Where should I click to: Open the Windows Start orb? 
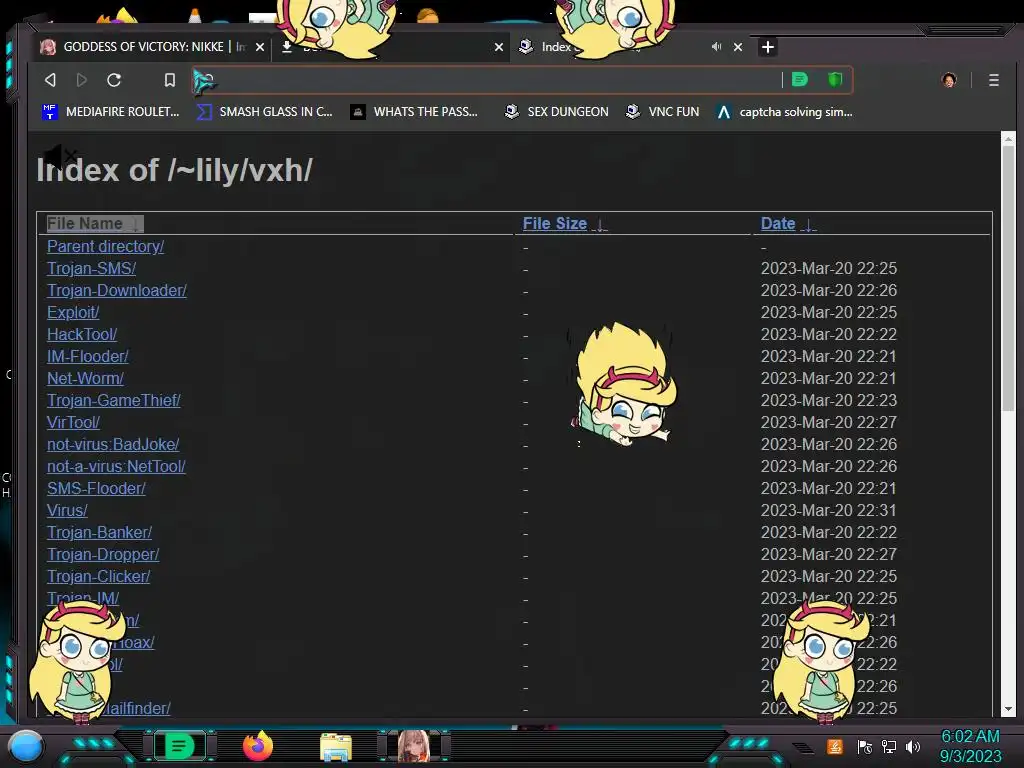[26, 746]
